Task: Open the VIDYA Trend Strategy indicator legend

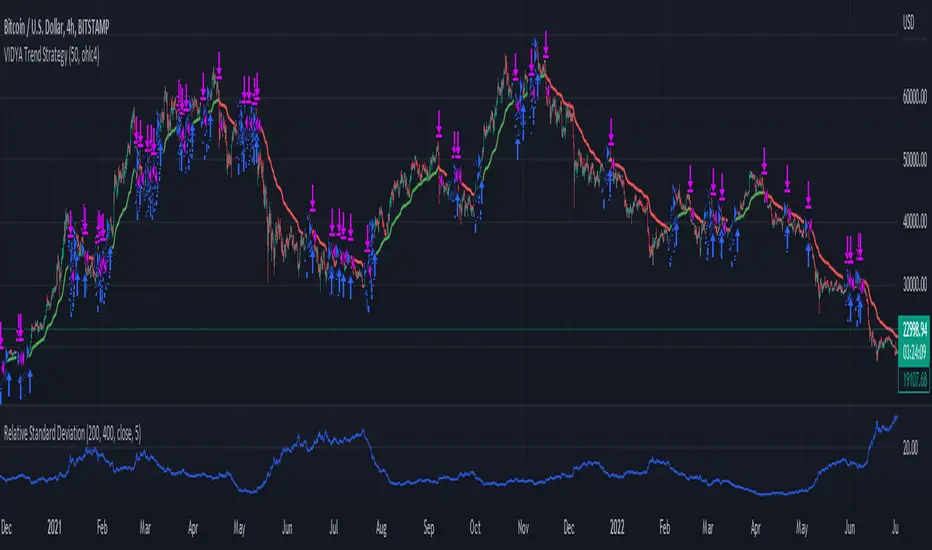Action: (52, 56)
